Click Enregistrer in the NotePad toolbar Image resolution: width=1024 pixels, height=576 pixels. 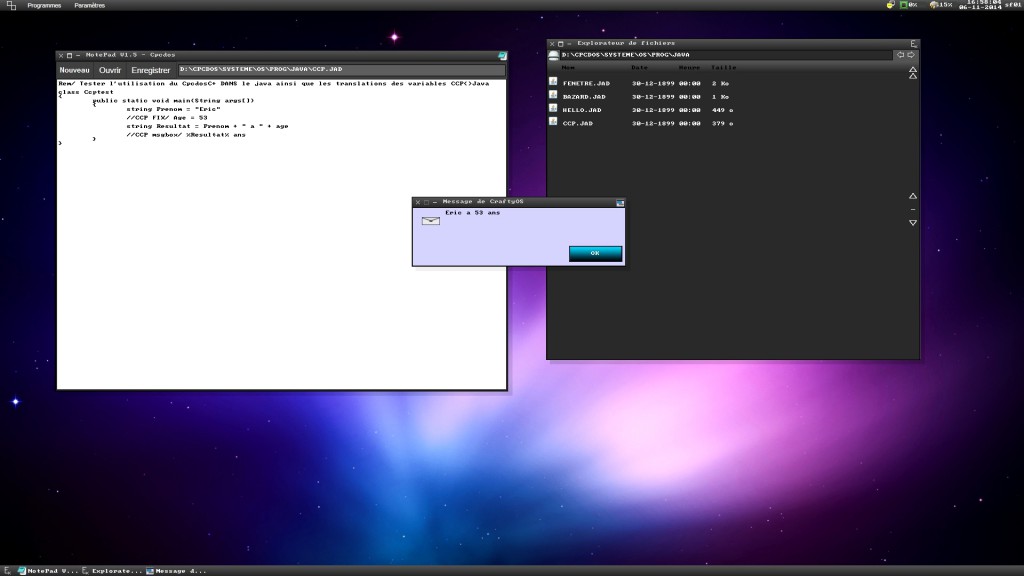[151, 70]
